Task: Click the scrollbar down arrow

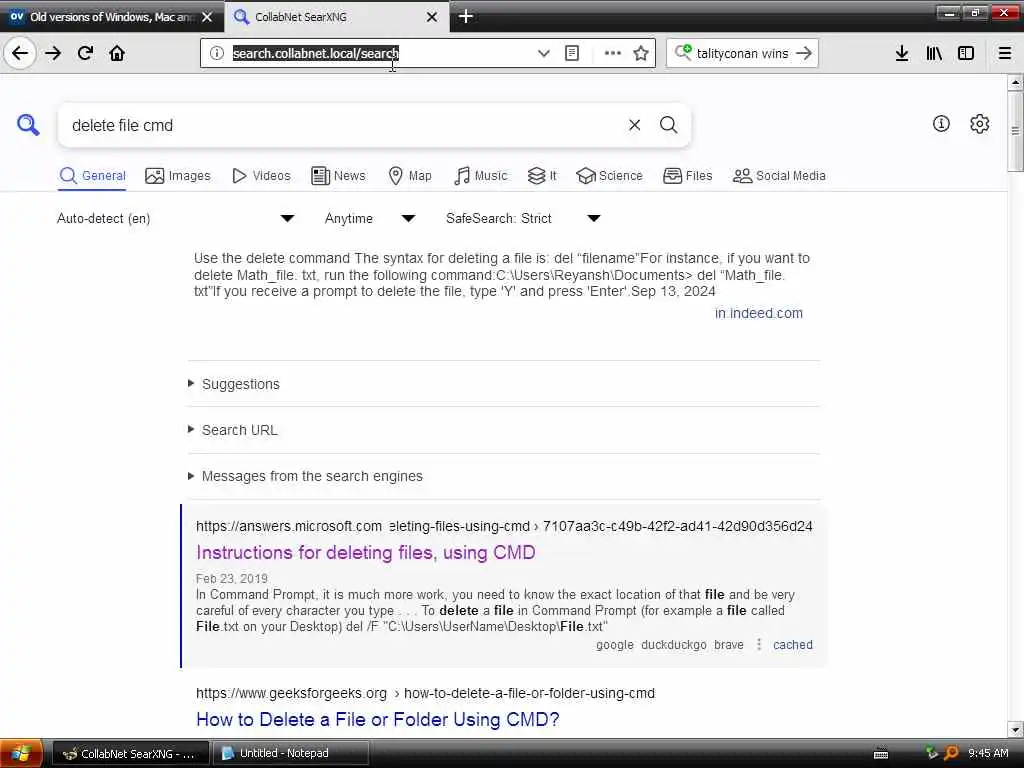Action: (x=1015, y=729)
